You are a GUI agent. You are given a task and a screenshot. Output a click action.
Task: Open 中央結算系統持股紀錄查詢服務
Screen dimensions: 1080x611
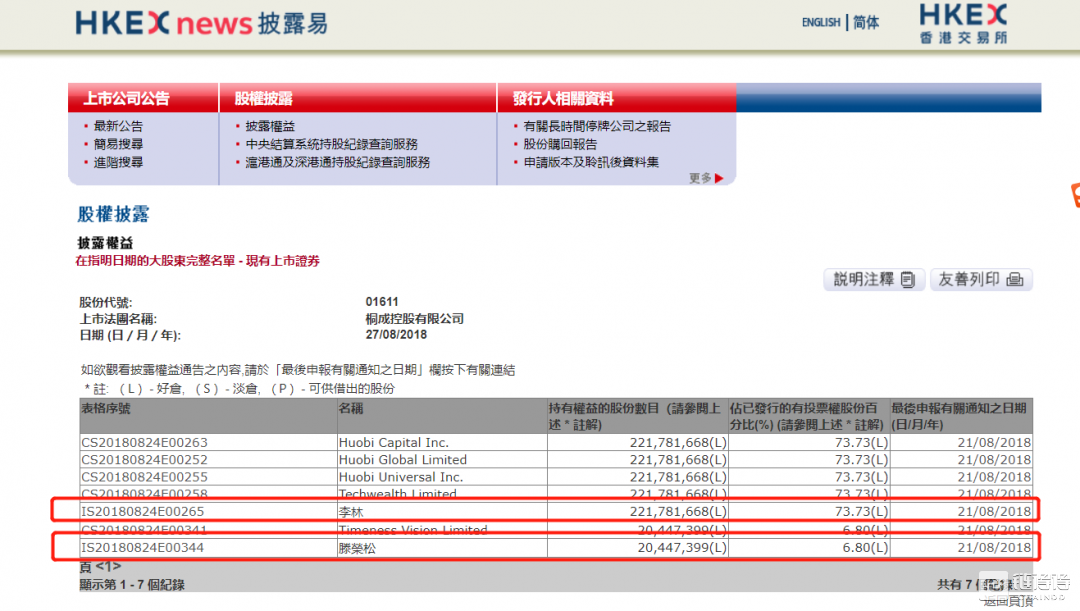click(332, 144)
